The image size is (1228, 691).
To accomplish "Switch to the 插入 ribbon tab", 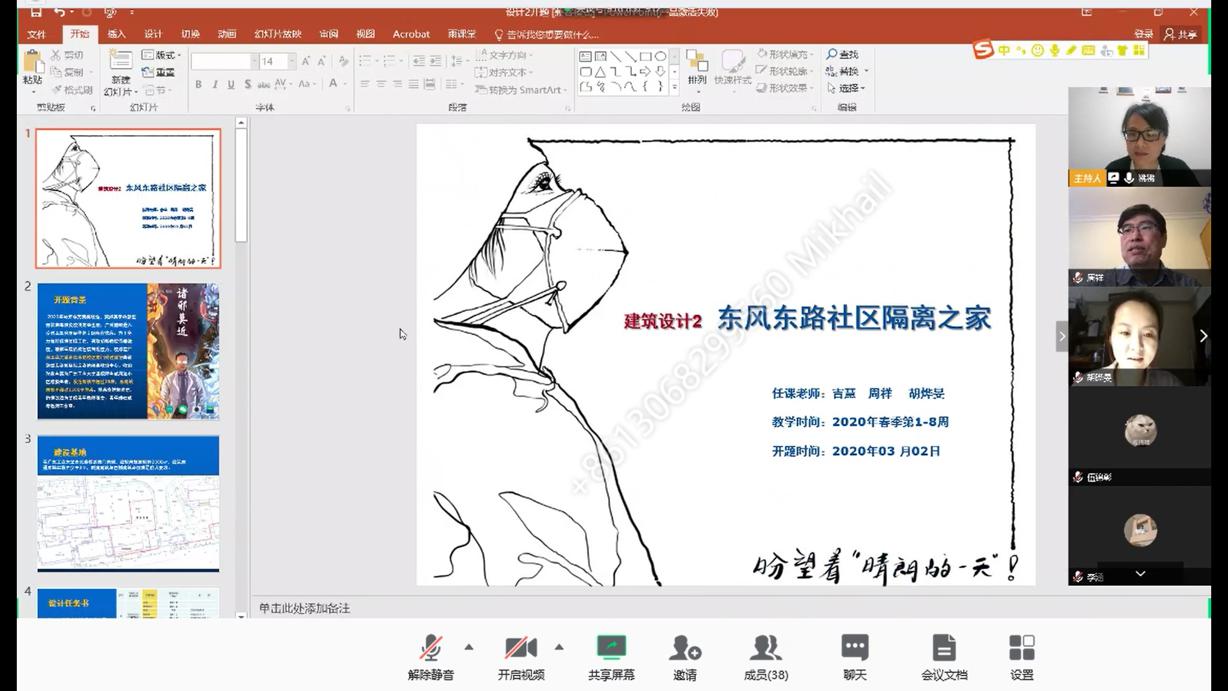I will click(117, 34).
